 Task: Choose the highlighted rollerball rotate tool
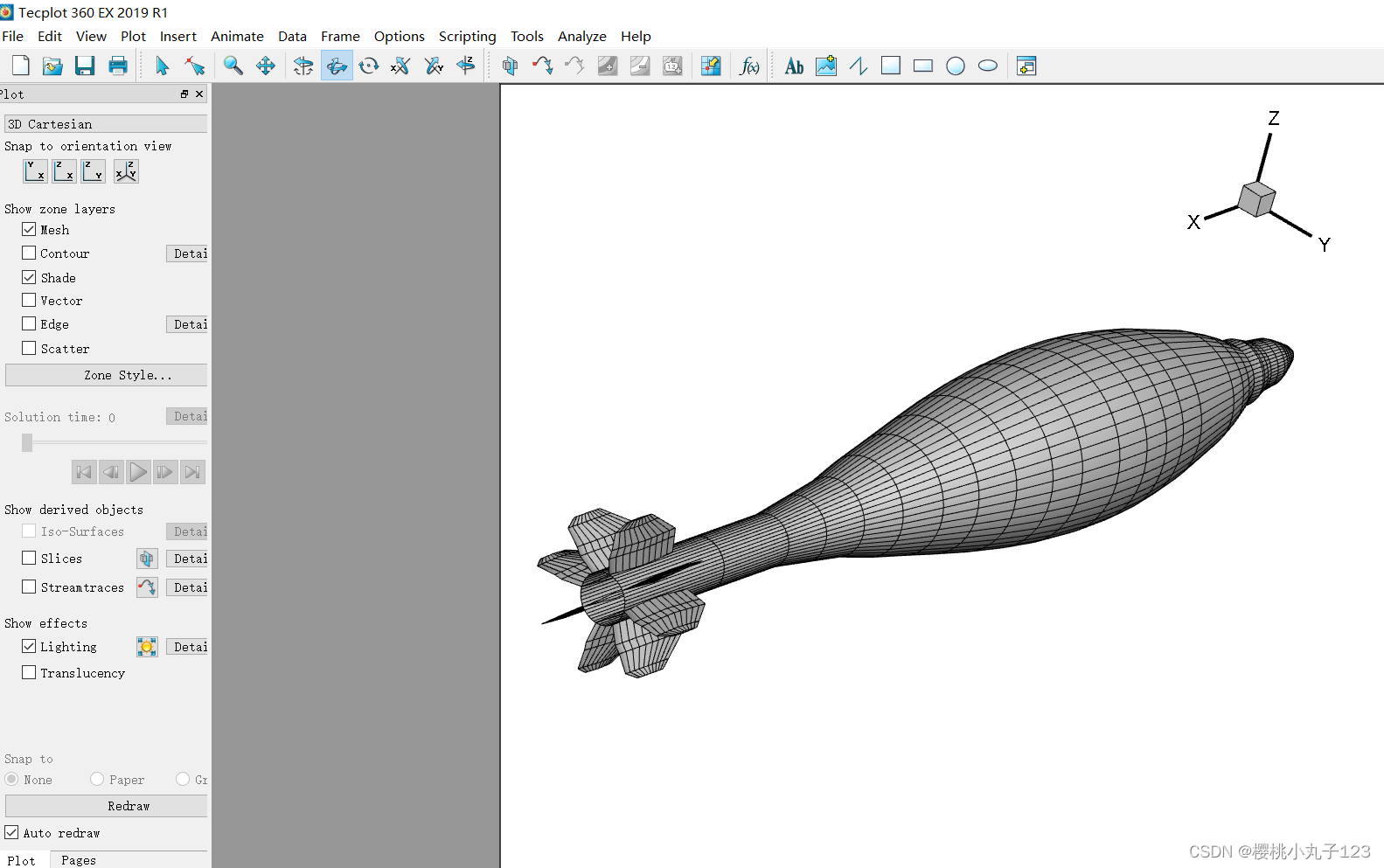pos(337,66)
